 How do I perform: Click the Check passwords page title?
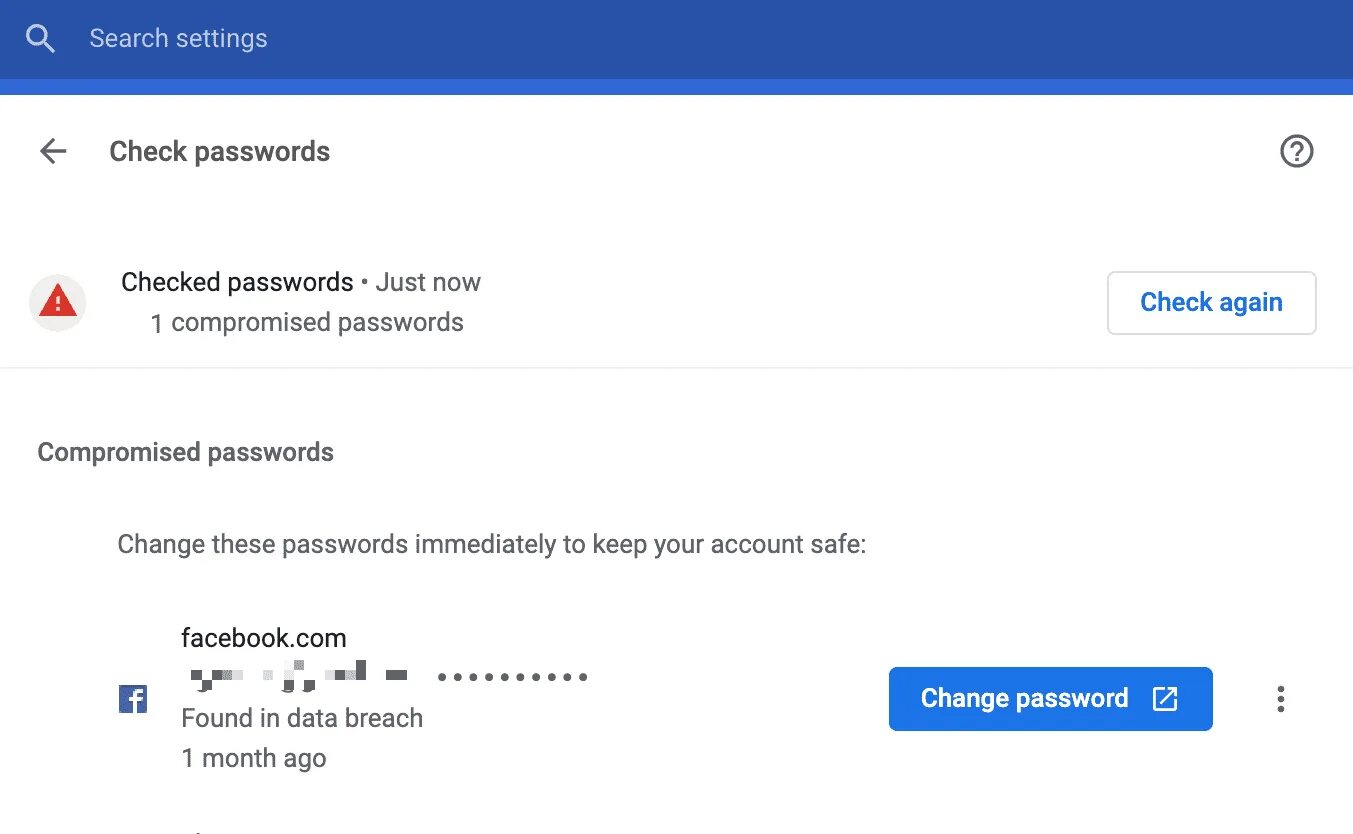coord(219,151)
